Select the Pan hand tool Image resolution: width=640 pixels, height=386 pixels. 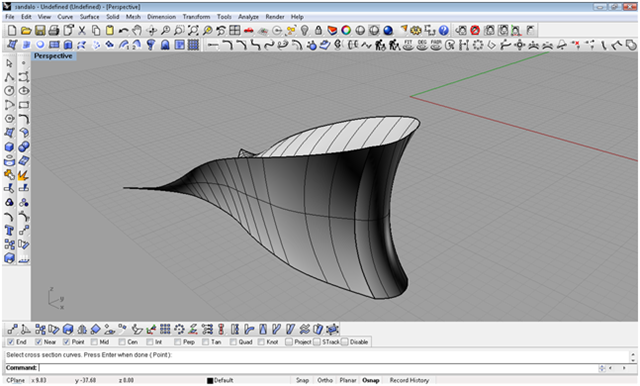(x=137, y=31)
